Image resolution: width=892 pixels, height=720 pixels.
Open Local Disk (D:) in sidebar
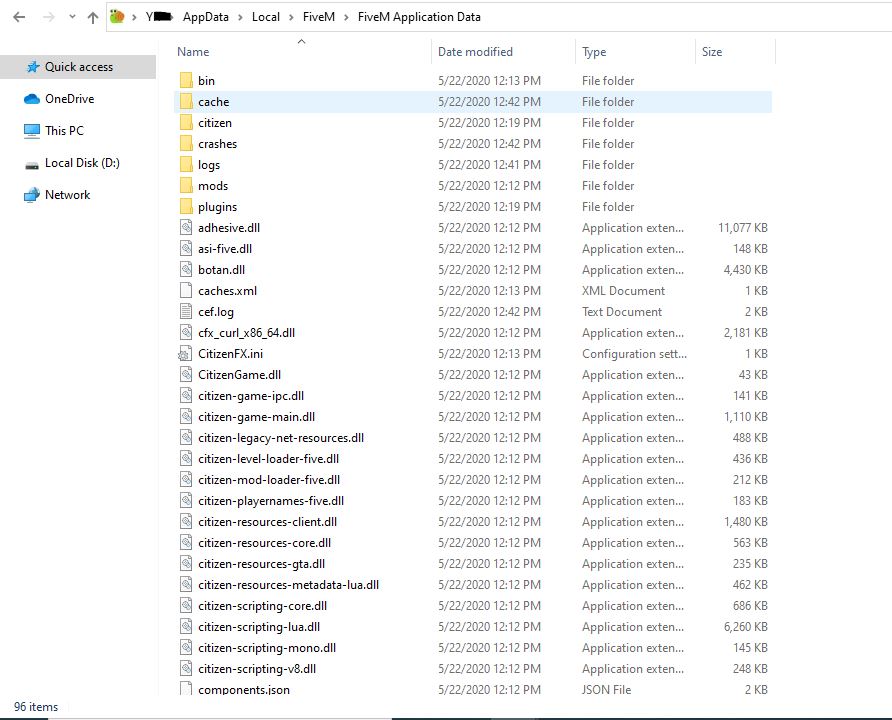coord(82,163)
